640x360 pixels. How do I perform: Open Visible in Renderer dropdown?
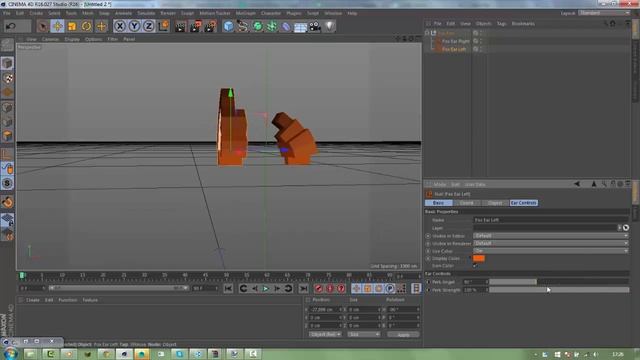pyautogui.click(x=551, y=243)
